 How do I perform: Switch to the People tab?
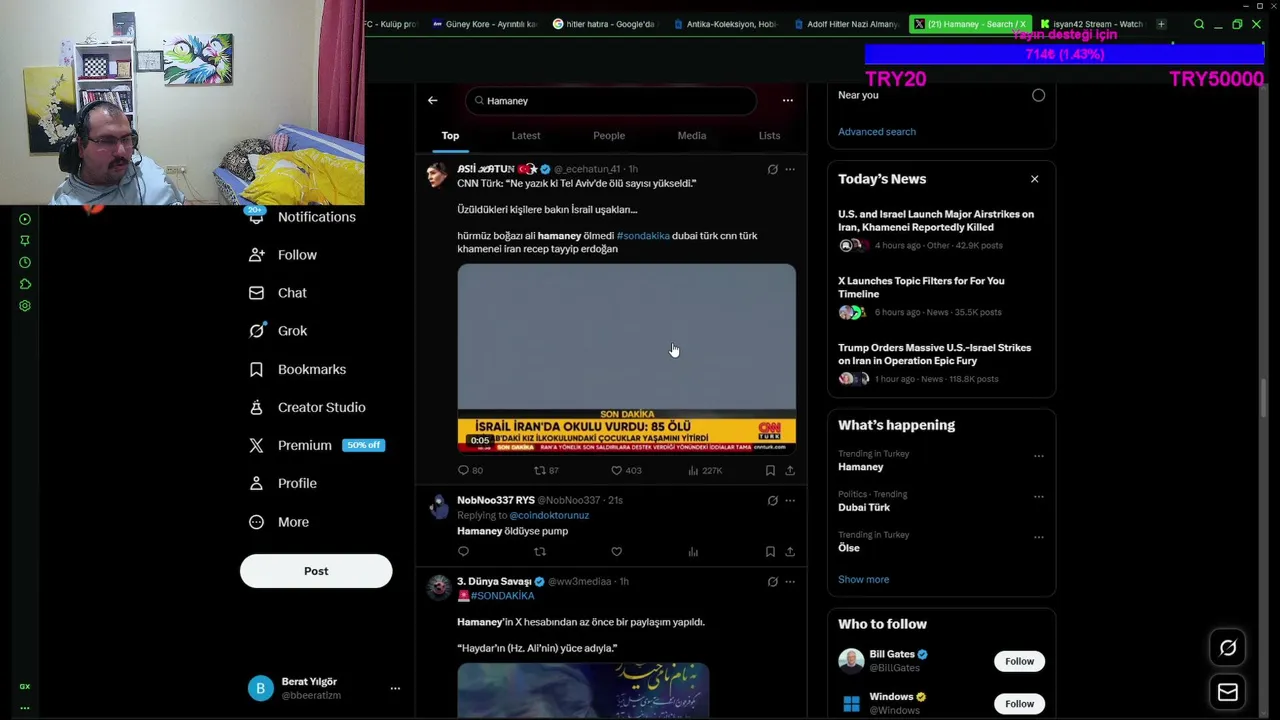point(609,135)
